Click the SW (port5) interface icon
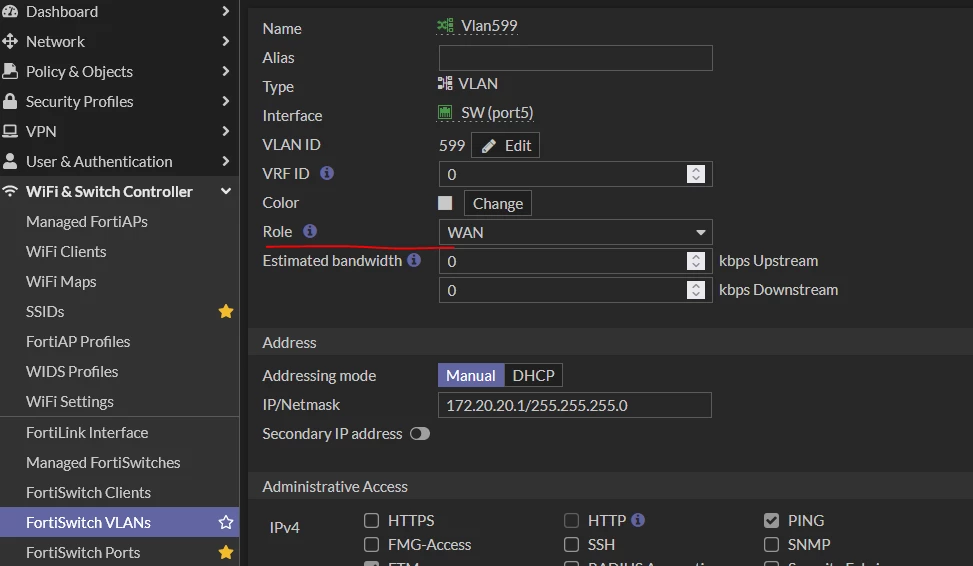The height and width of the screenshot is (566, 973). pos(445,112)
